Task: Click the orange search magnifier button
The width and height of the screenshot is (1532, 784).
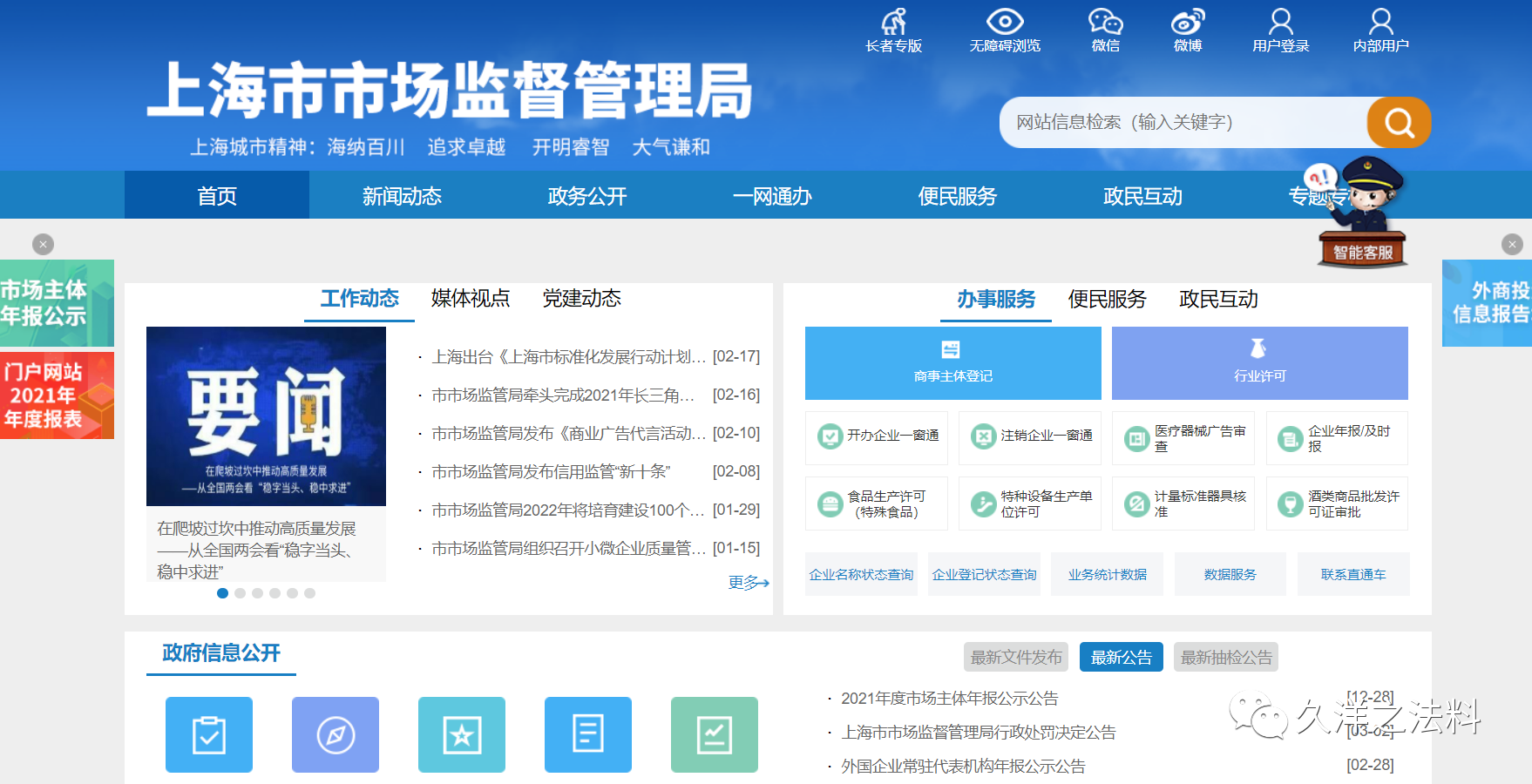Action: pyautogui.click(x=1399, y=123)
